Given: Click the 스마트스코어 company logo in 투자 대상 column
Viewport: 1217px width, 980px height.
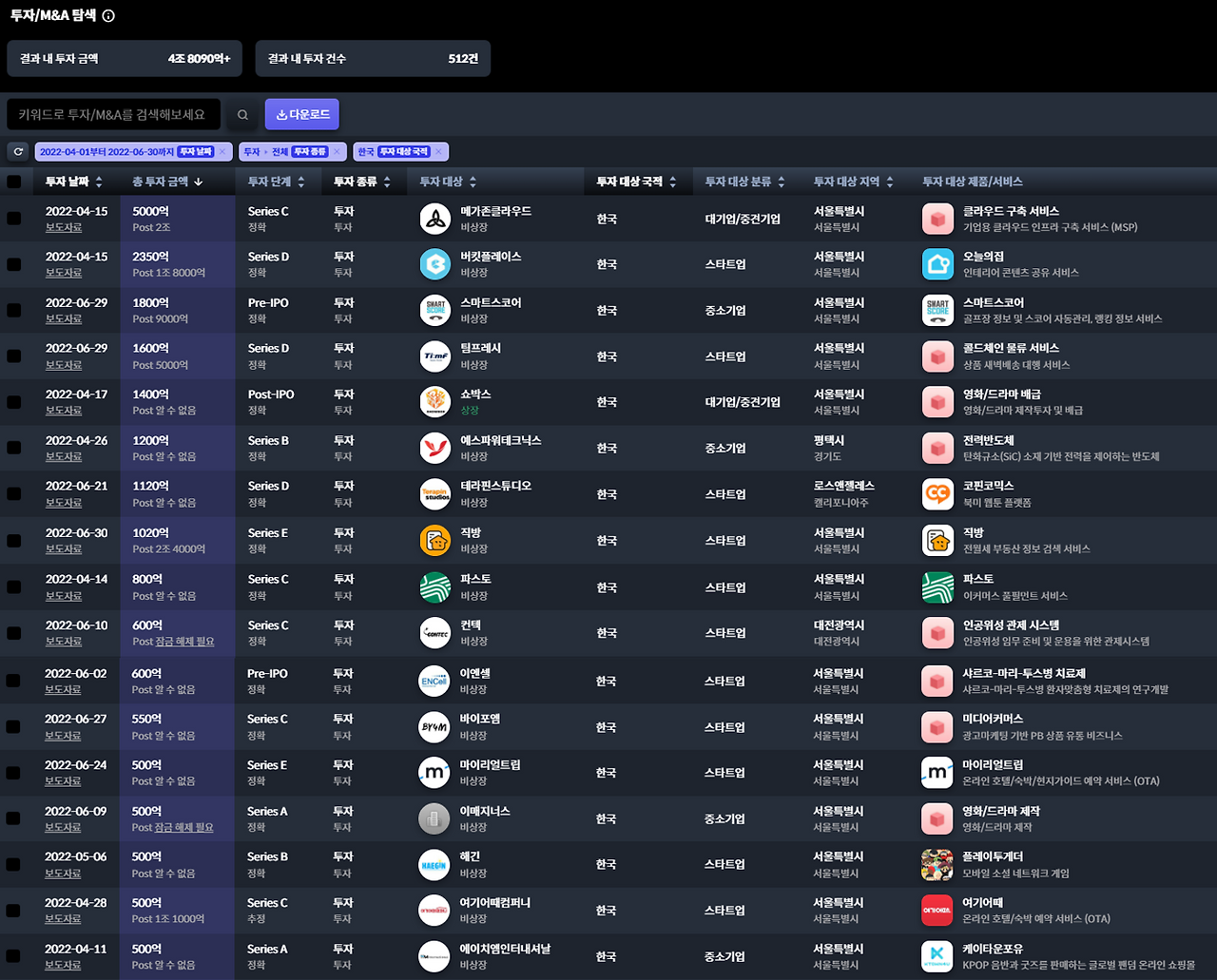Looking at the screenshot, I should pyautogui.click(x=435, y=310).
